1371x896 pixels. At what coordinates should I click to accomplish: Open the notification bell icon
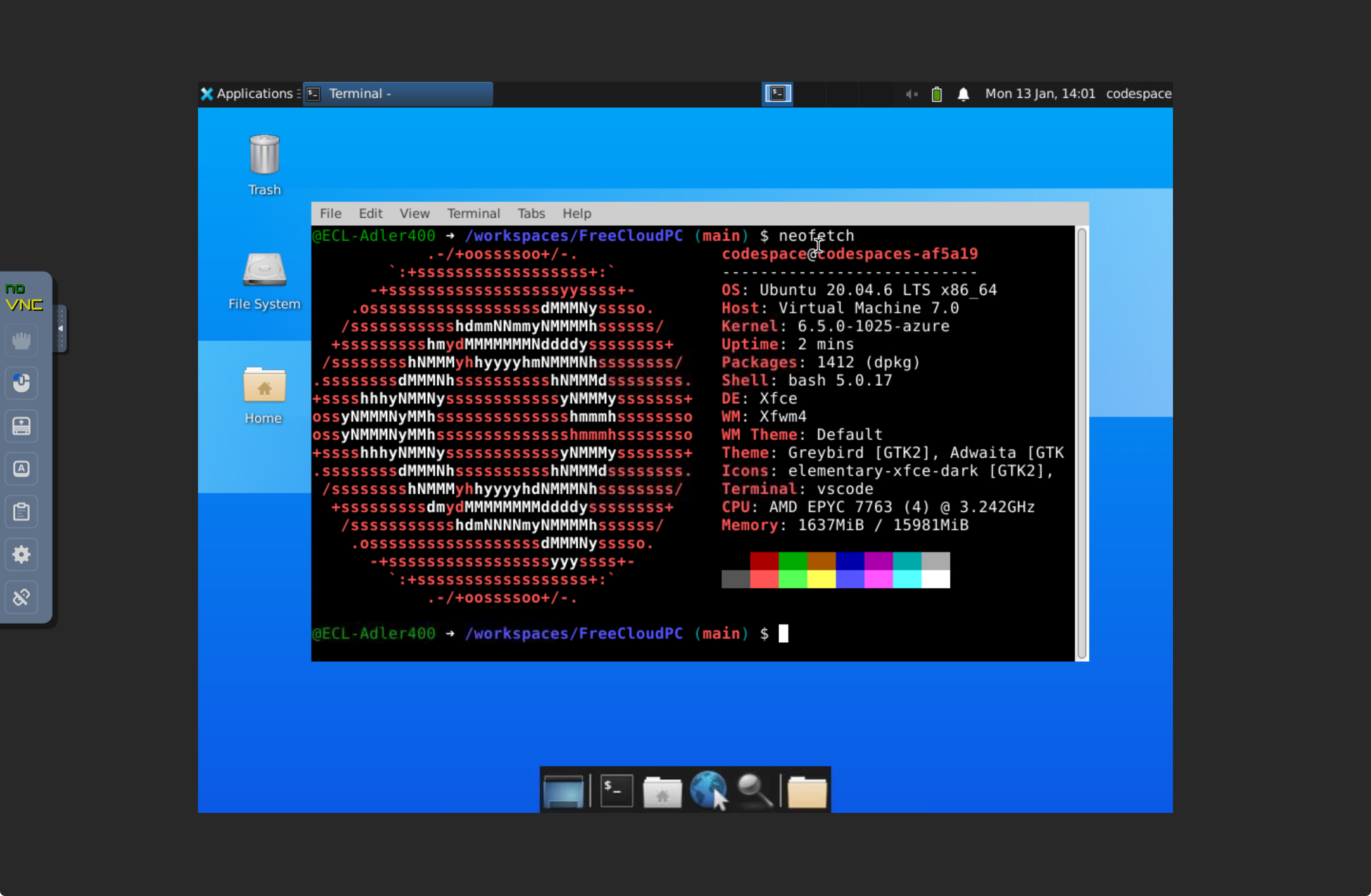(x=963, y=94)
